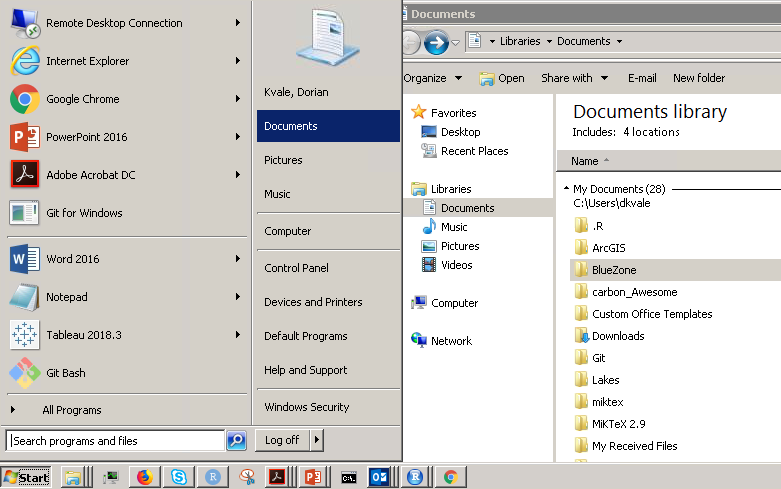Expand Google Chrome jump list arrow
The width and height of the screenshot is (781, 489).
pos(238,99)
